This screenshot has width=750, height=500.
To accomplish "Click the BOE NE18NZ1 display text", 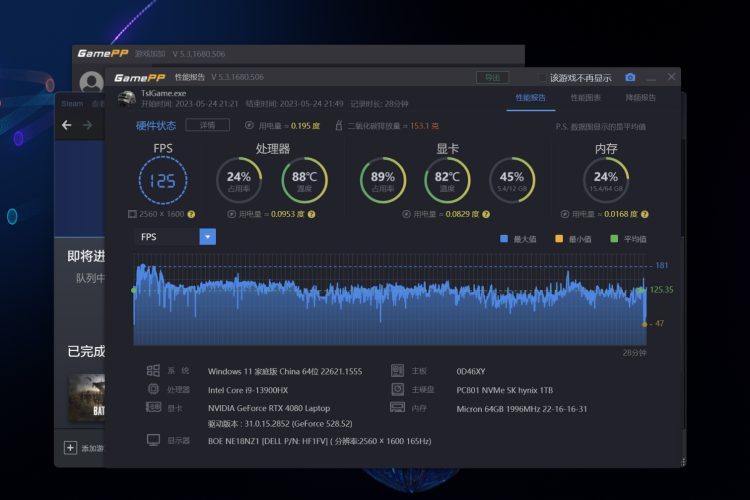I will 320,441.
